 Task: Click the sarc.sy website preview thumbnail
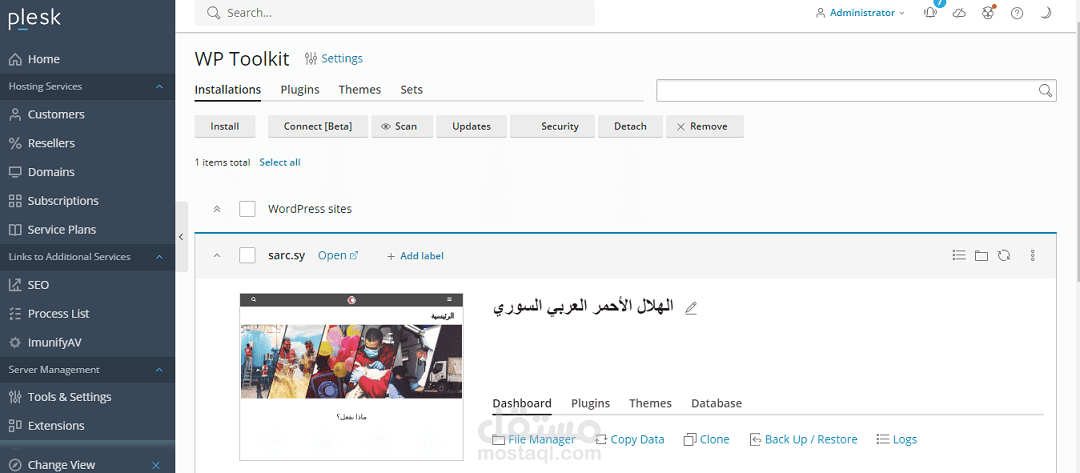(351, 377)
